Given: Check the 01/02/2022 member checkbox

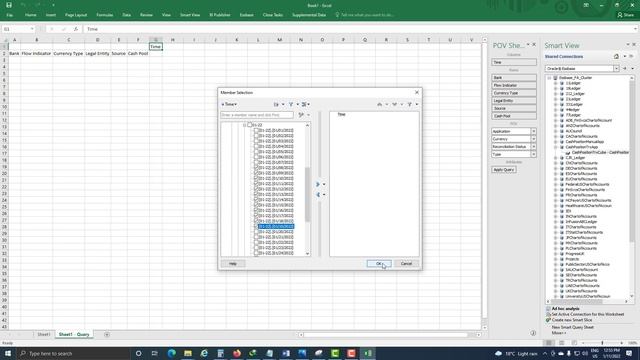Looking at the screenshot, I should pos(256,136).
